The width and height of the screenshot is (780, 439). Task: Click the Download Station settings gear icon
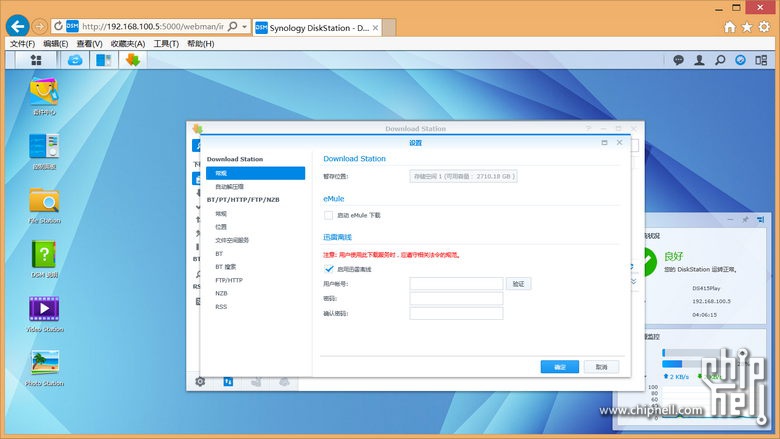(200, 381)
